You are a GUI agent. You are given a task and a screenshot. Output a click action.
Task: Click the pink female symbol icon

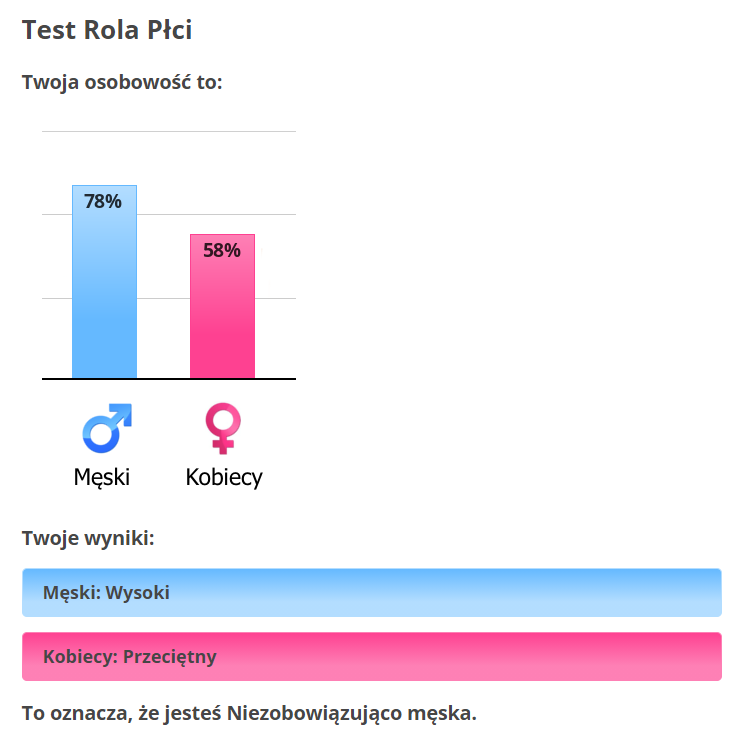223,428
